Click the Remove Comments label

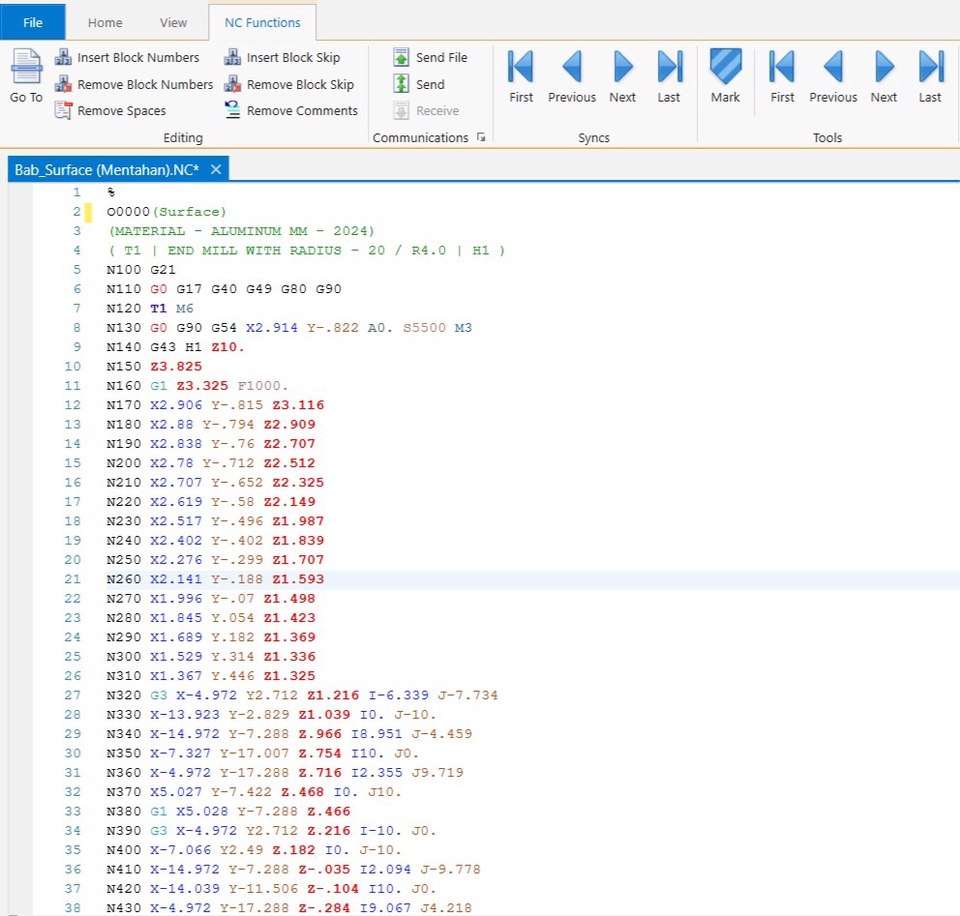302,111
